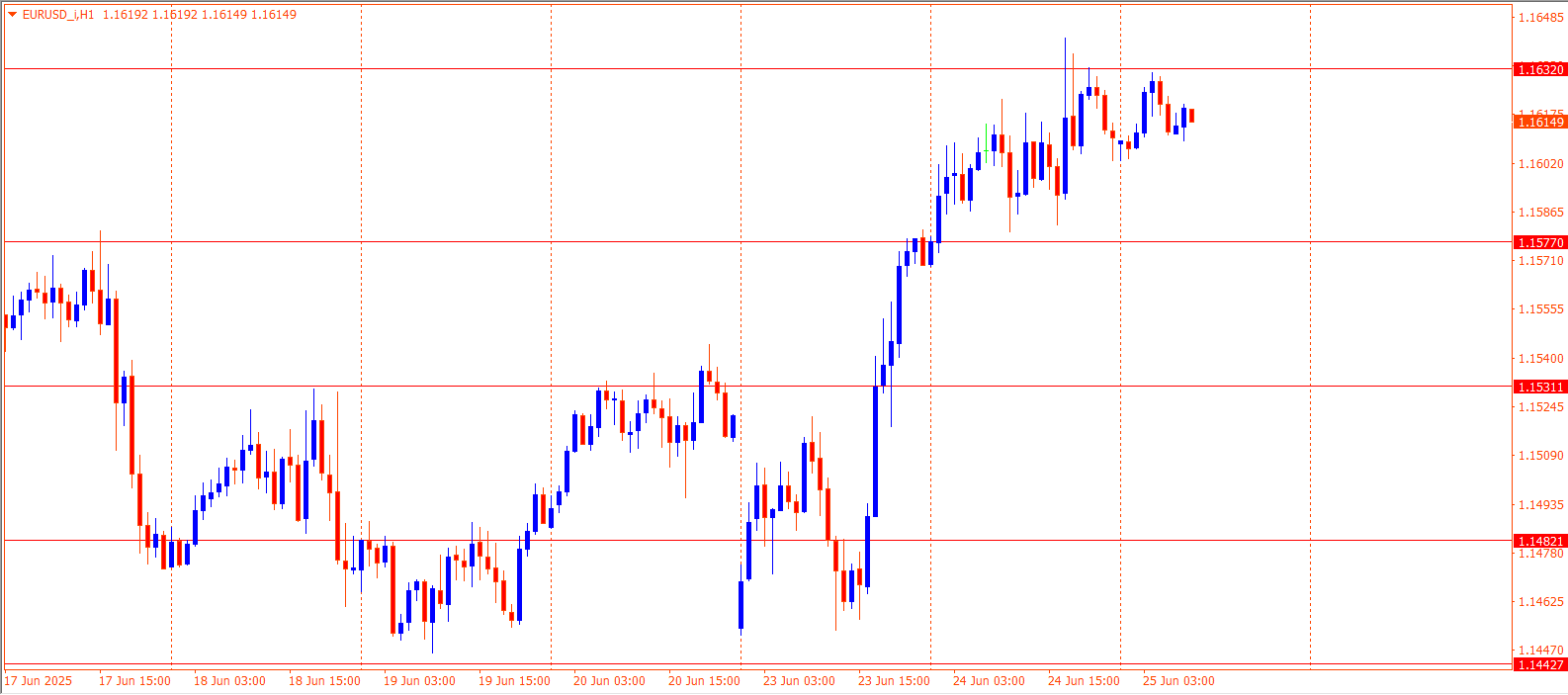The height and width of the screenshot is (695, 1568).
Task: Click the 17 Jun 2025 date label
Action: pos(39,681)
